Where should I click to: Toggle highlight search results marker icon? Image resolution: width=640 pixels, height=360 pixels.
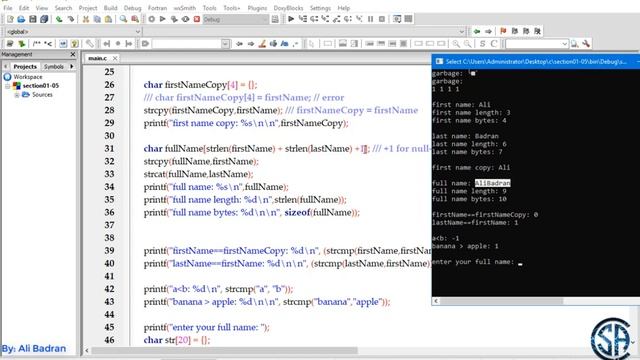point(262,43)
